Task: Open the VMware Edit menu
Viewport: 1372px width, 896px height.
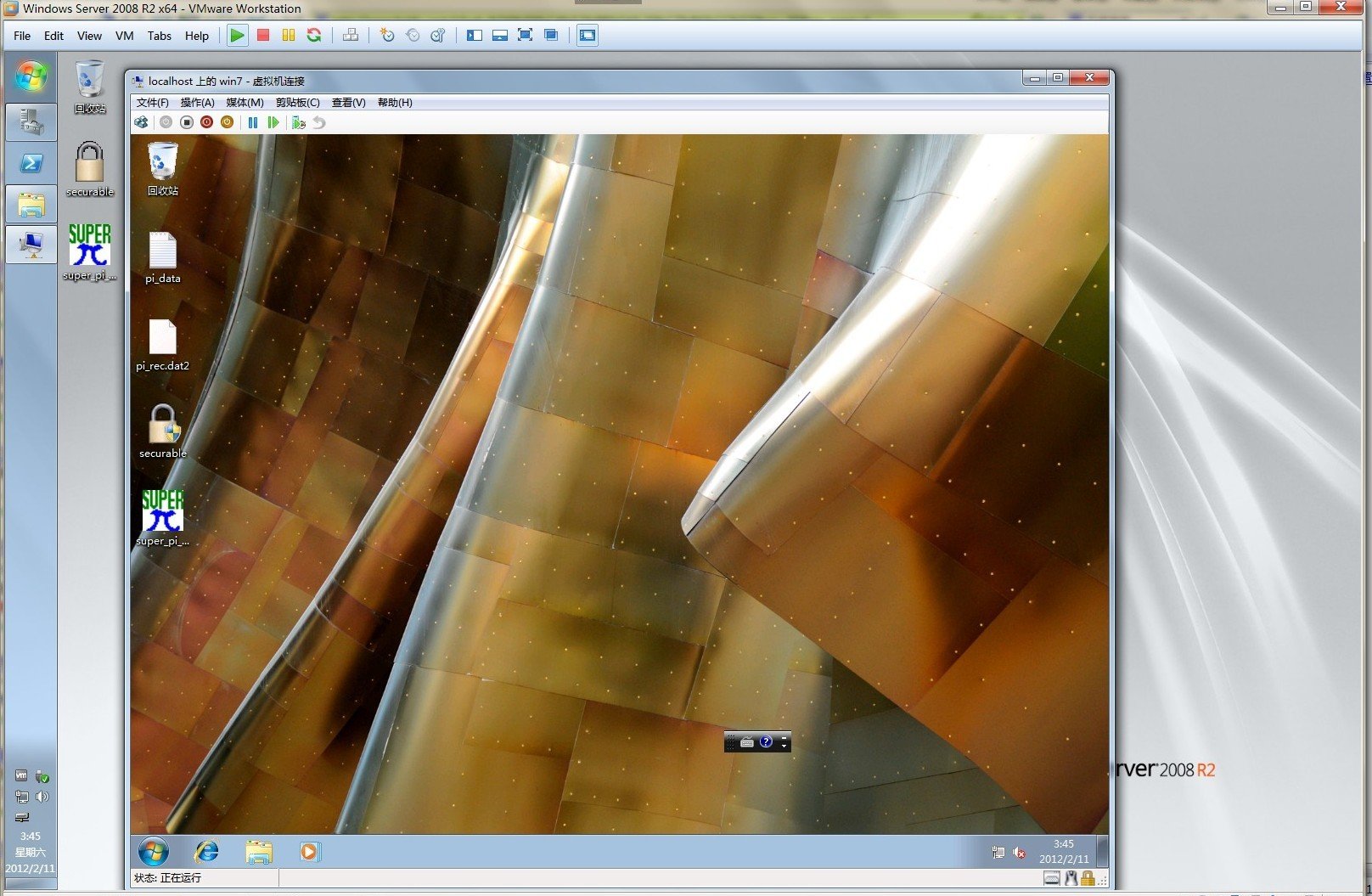Action: 53,36
